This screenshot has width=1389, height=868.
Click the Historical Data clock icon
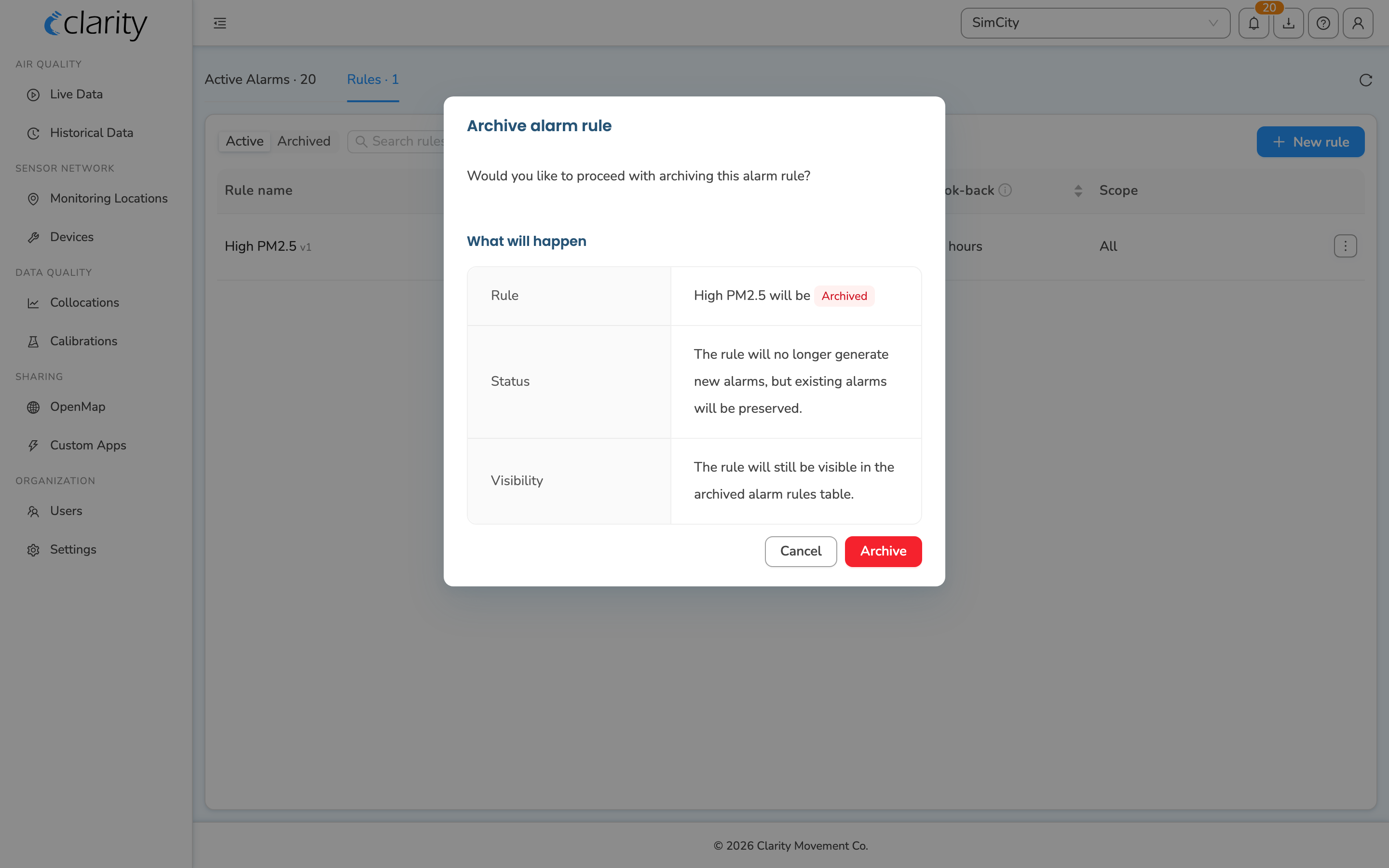[33, 133]
